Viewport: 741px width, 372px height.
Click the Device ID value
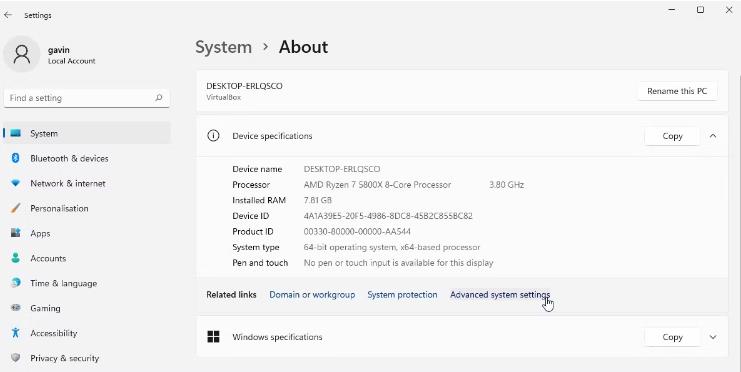(x=388, y=216)
